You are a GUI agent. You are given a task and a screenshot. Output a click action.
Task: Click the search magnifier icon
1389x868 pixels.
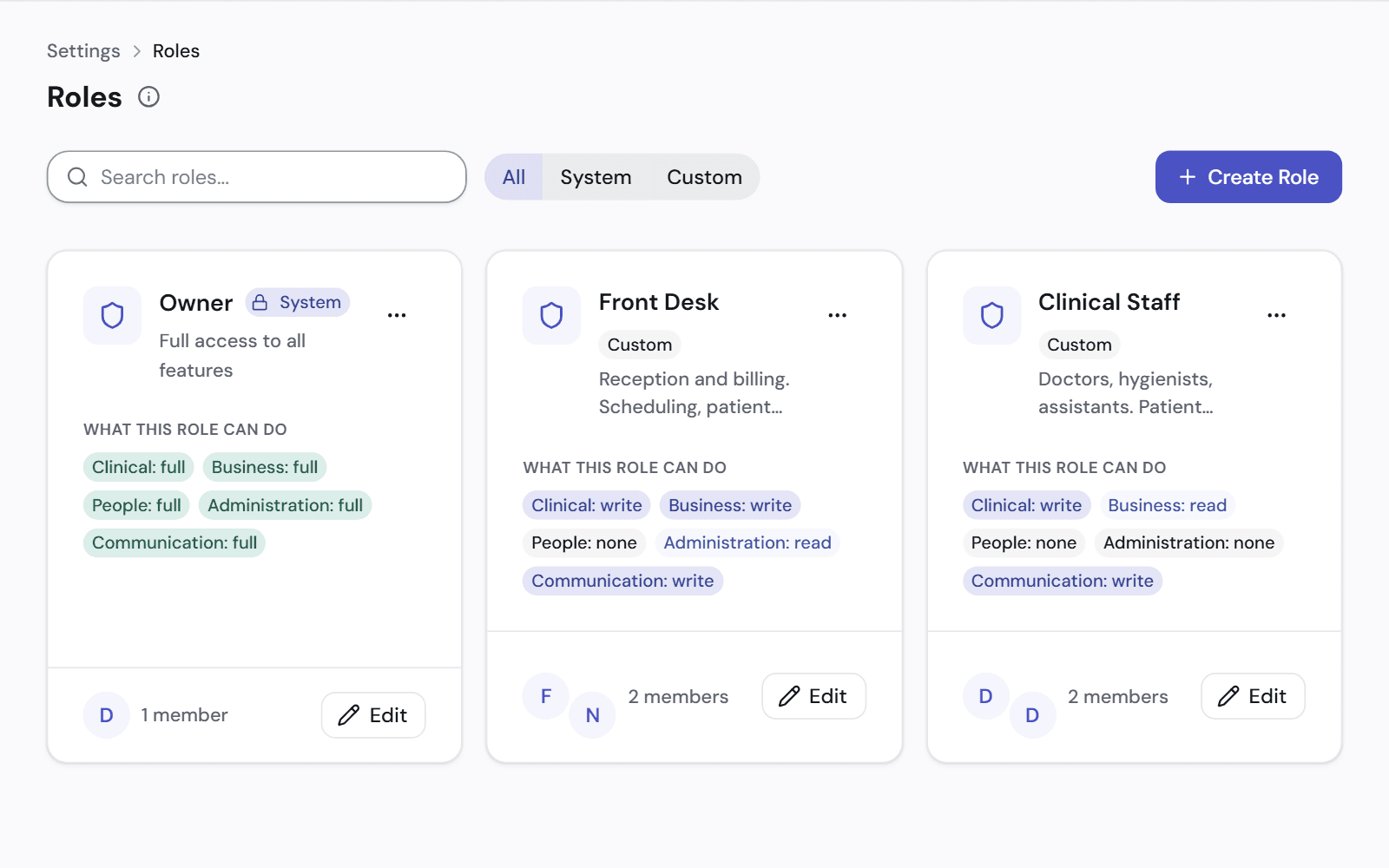(77, 177)
